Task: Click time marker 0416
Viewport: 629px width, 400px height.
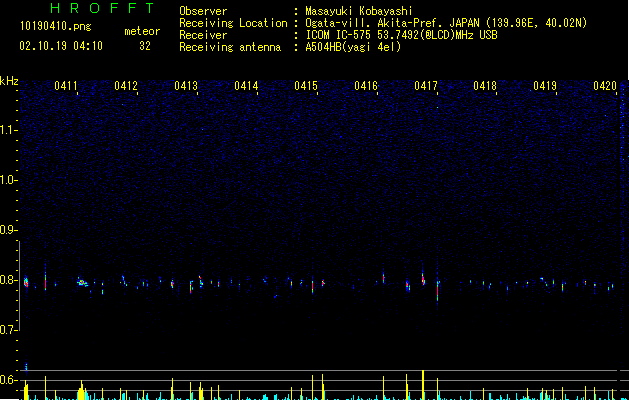Action: click(x=366, y=86)
